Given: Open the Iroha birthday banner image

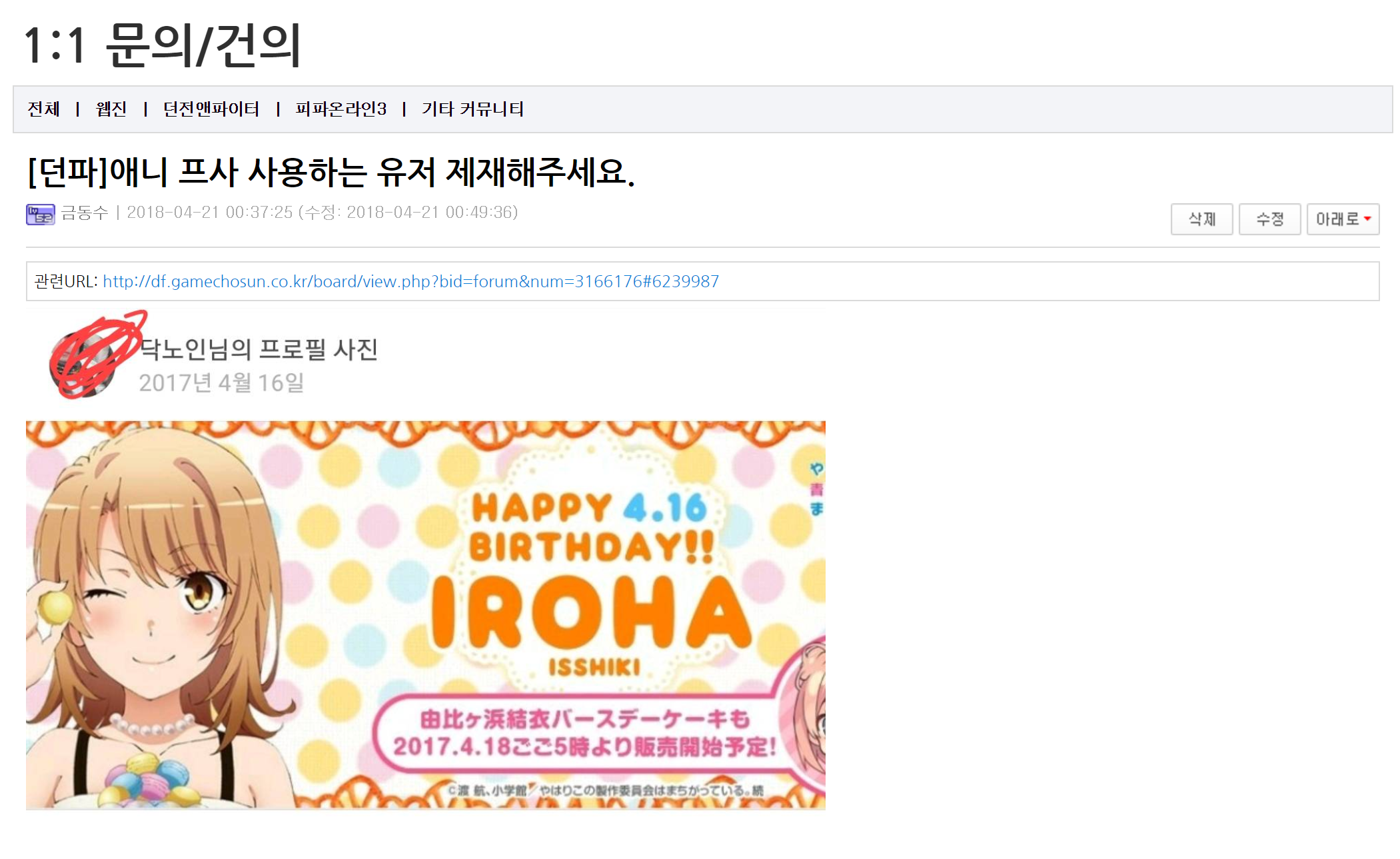Looking at the screenshot, I should tap(425, 614).
